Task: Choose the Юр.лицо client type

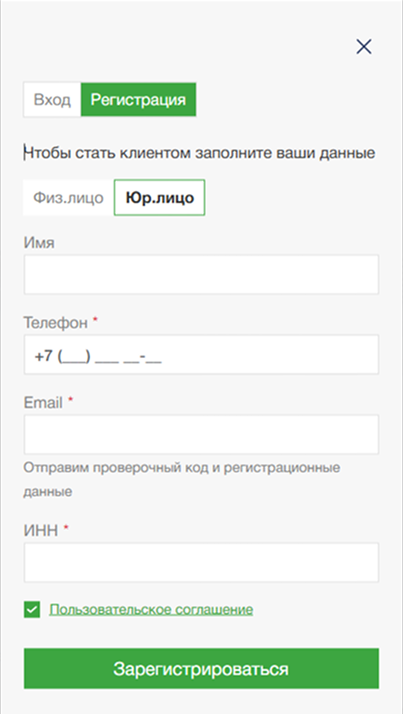Action: [159, 198]
